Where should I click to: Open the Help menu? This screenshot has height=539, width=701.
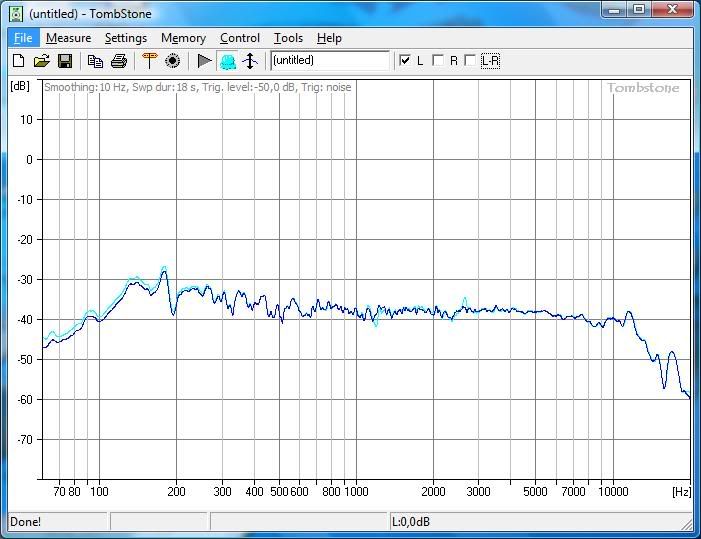(329, 38)
